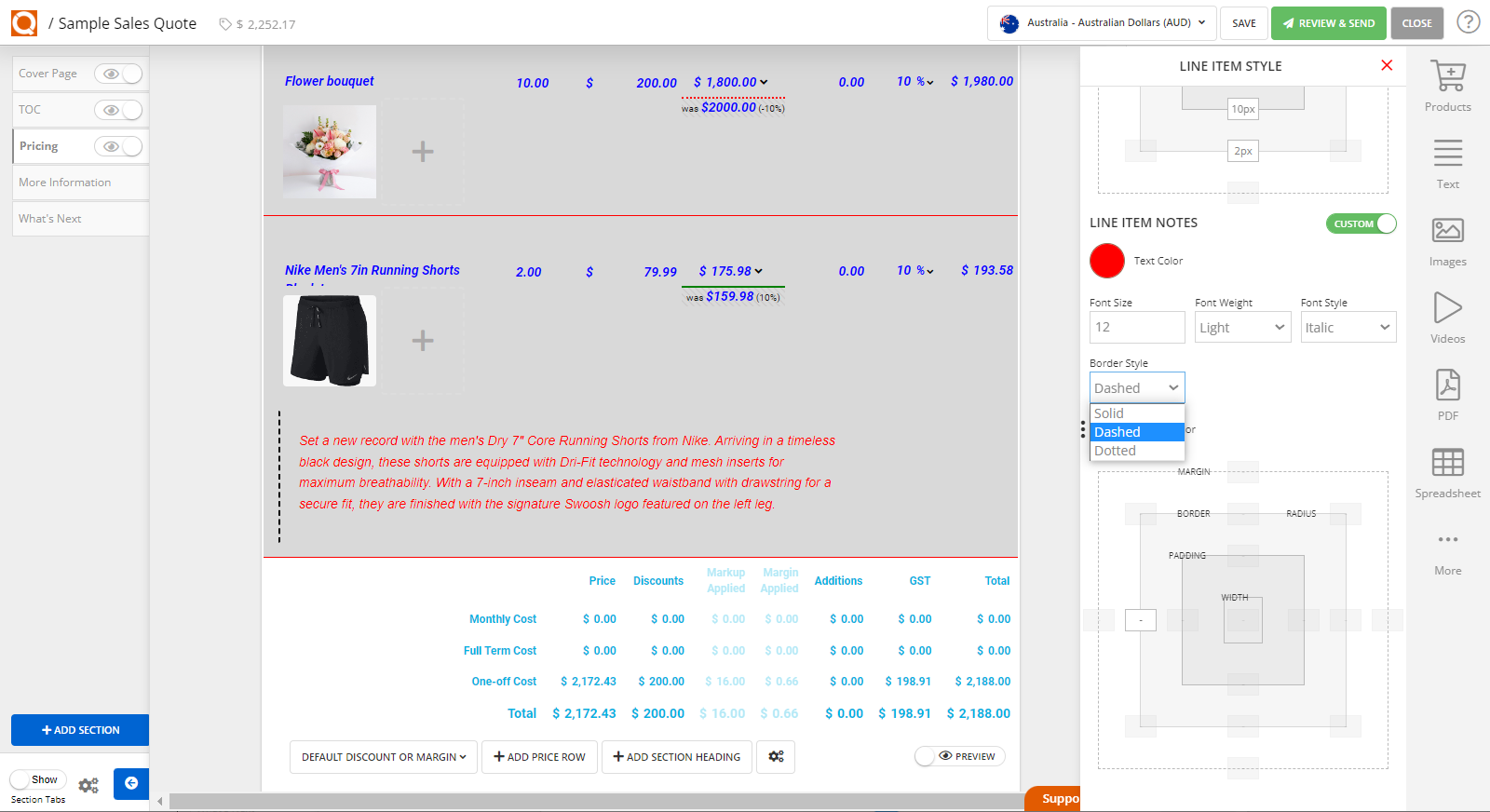Image resolution: width=1490 pixels, height=812 pixels.
Task: Click the blue collapse sidebar arrow
Action: tap(131, 783)
